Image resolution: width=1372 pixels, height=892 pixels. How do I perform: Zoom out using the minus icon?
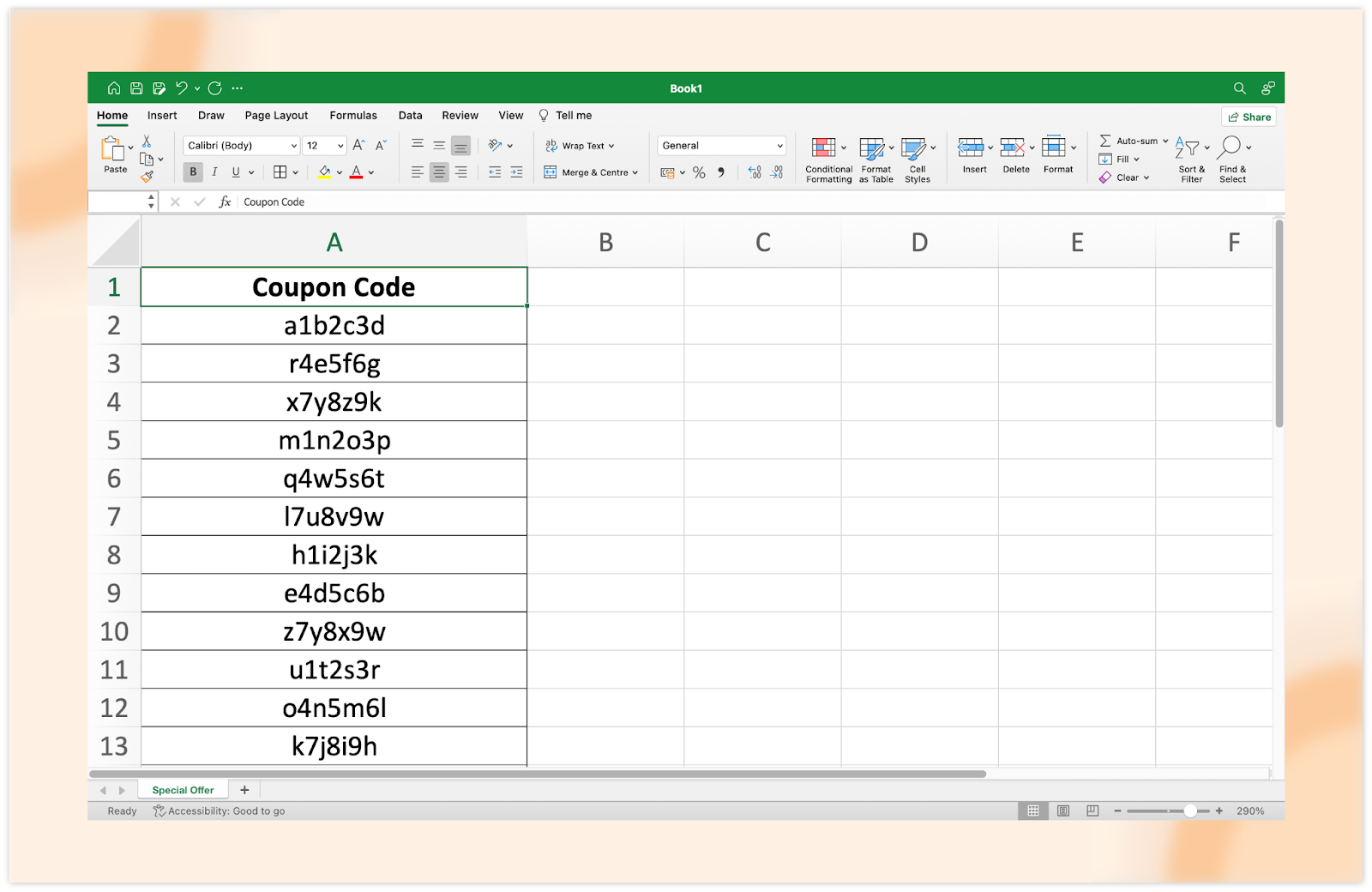click(1117, 811)
